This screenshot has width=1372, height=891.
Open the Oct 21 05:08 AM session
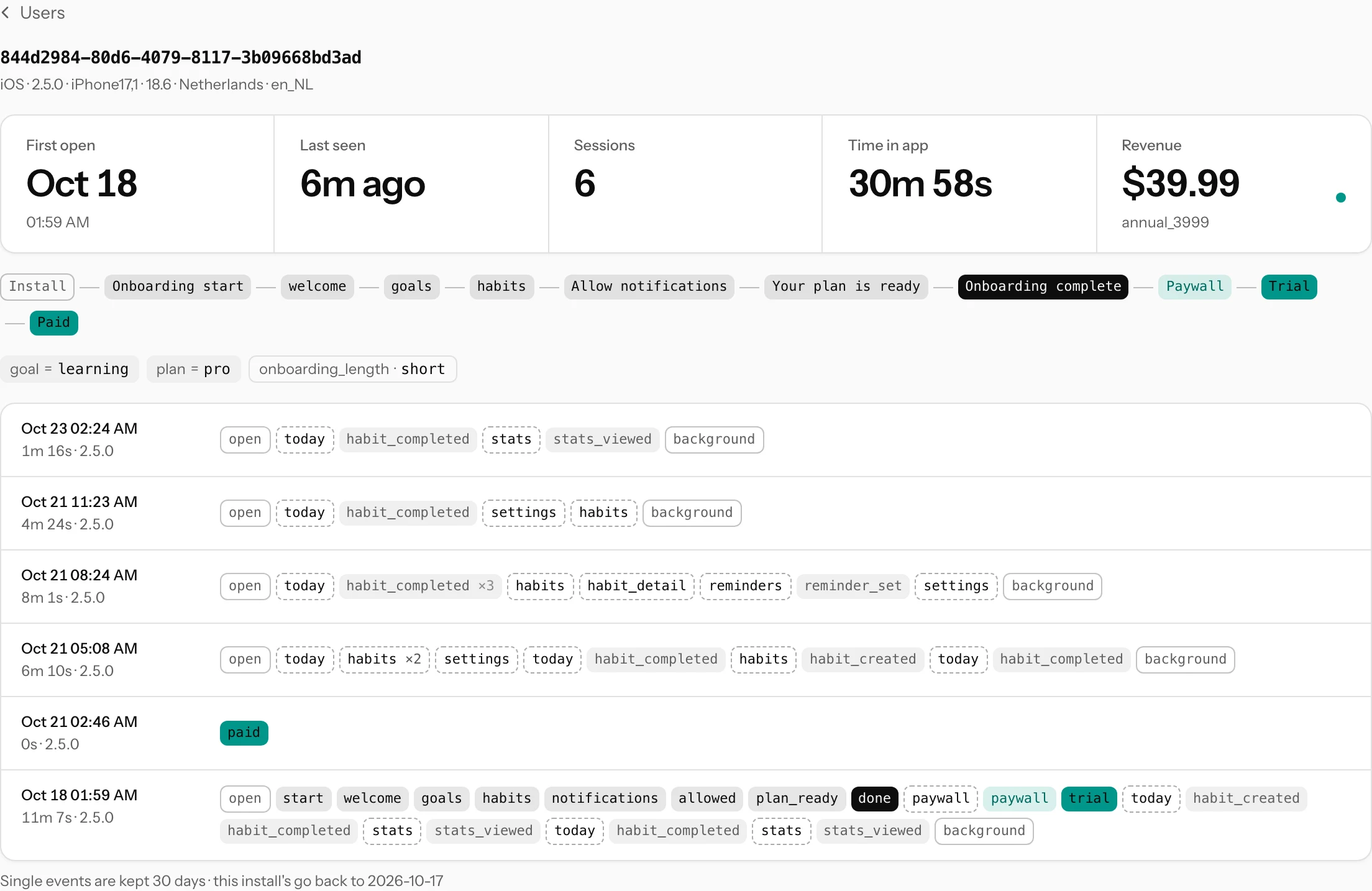click(686, 660)
